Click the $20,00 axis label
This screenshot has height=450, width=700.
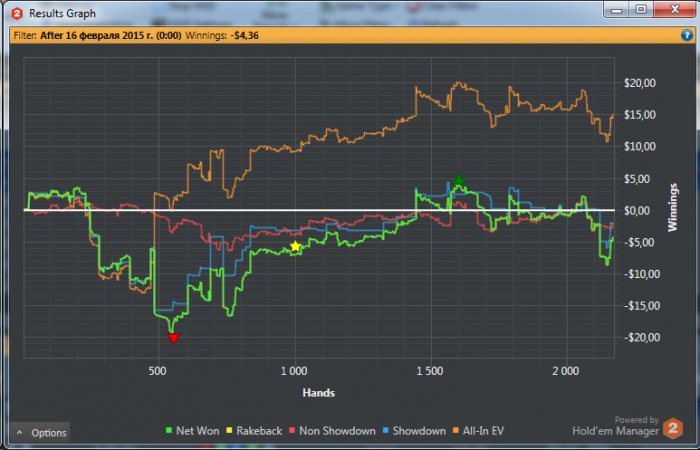(640, 83)
